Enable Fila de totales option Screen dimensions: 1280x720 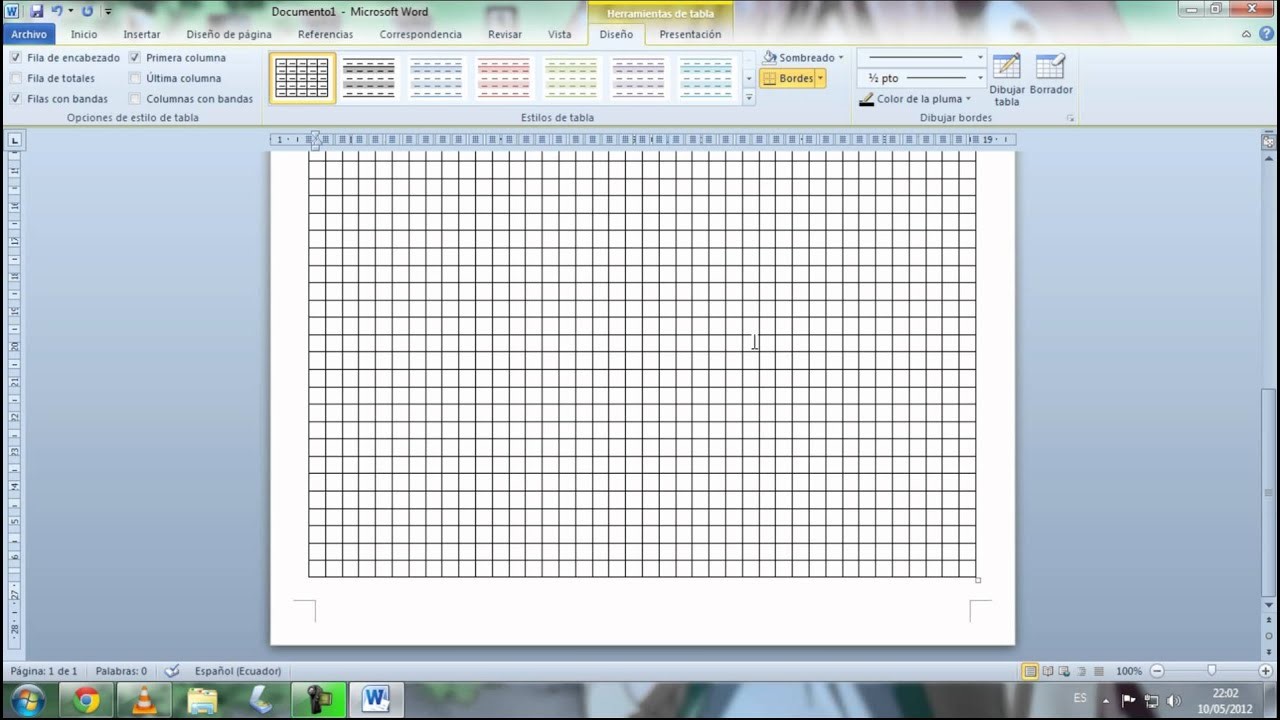click(x=15, y=78)
